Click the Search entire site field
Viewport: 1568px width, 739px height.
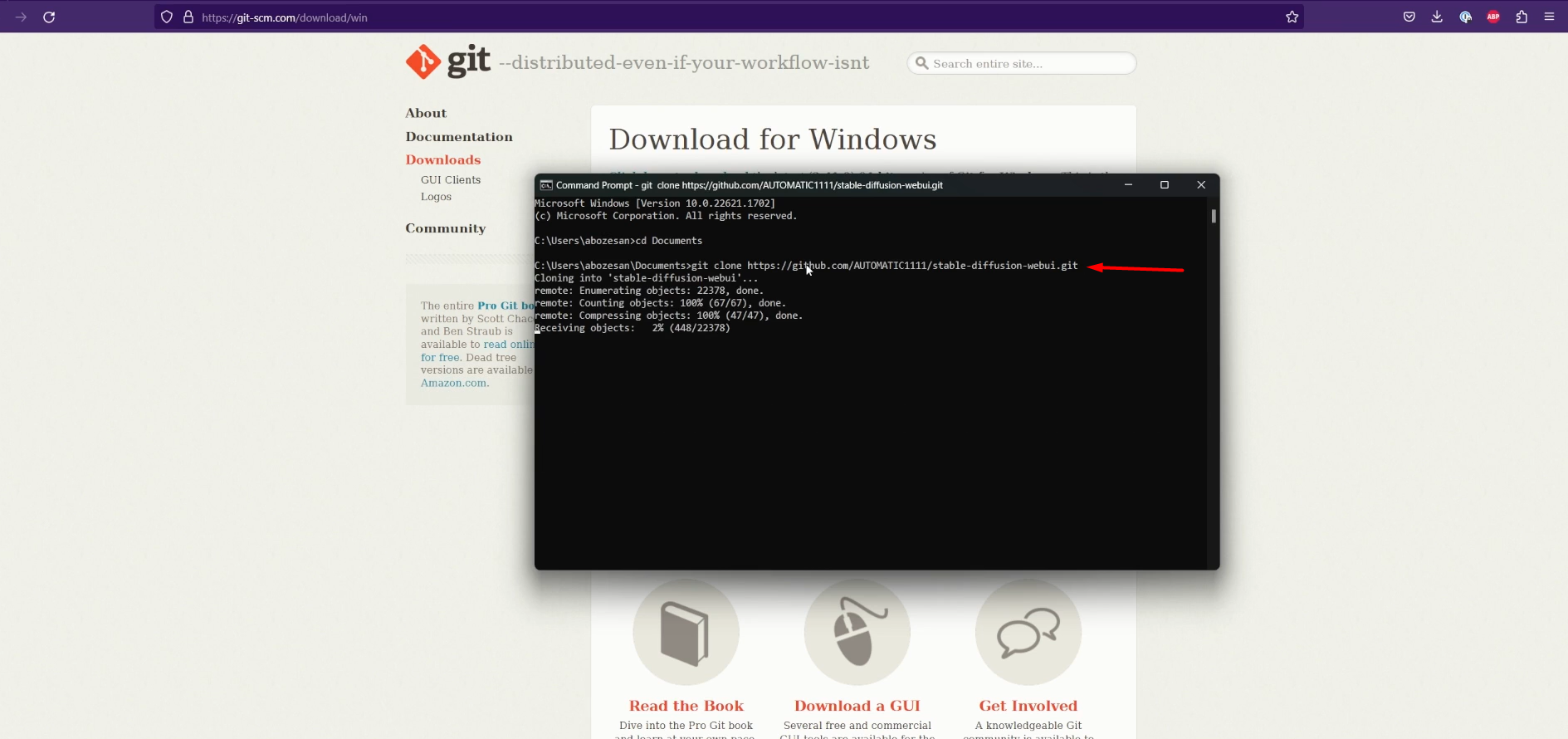point(1022,63)
